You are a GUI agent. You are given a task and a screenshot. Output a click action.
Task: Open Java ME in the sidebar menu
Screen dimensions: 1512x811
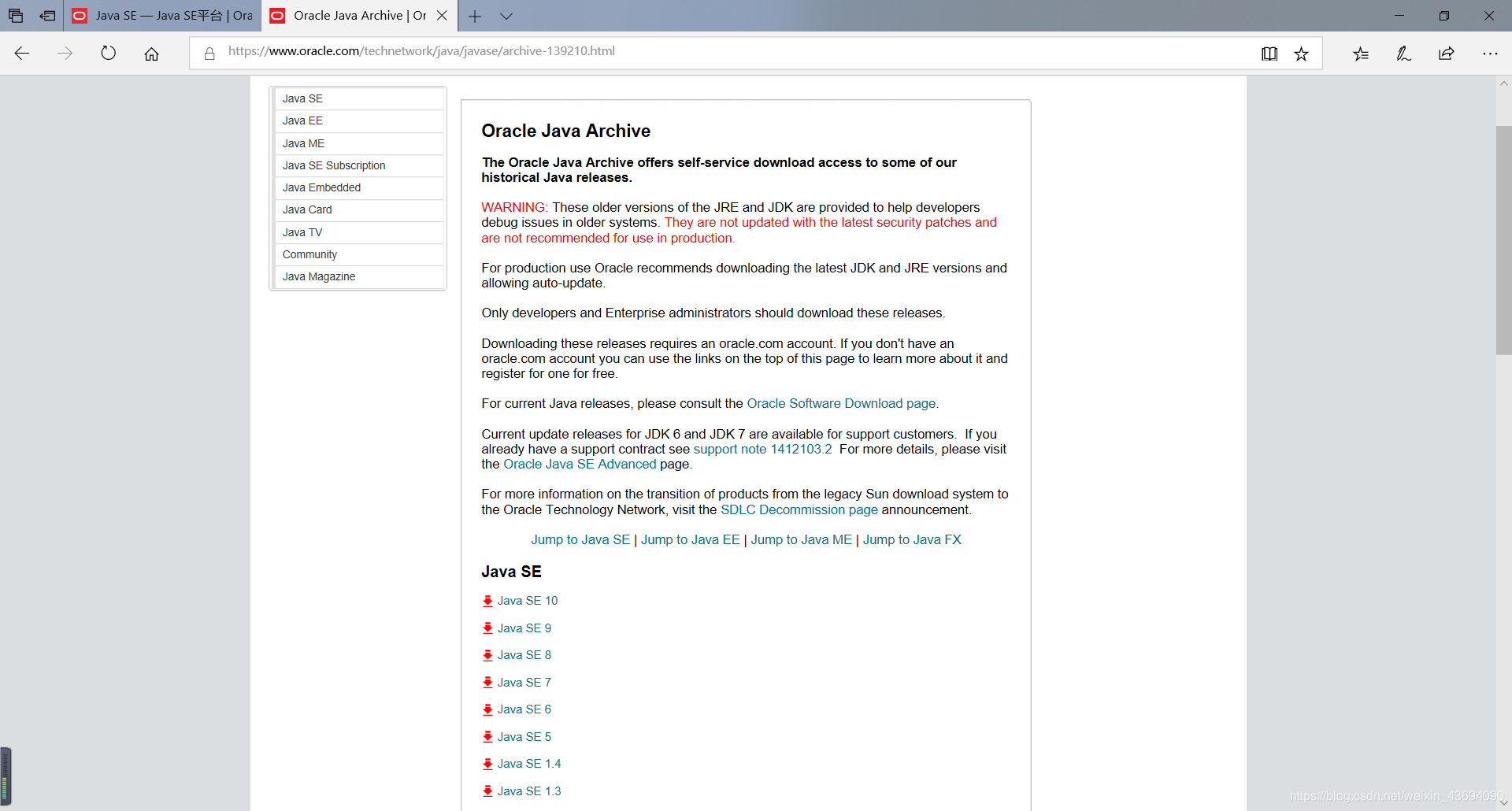(359, 143)
